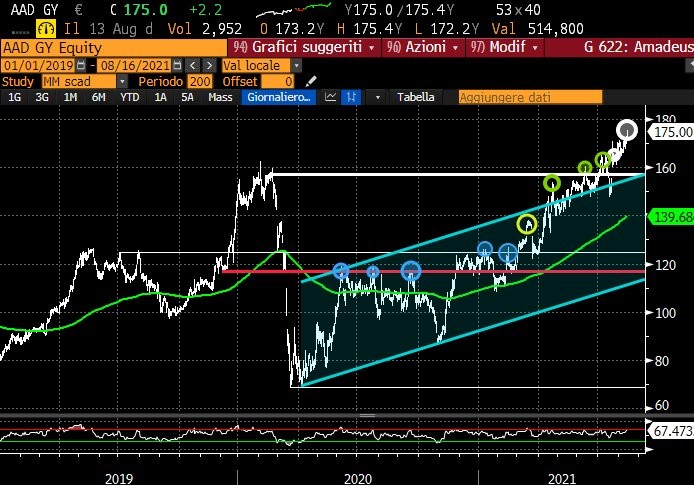The width and height of the screenshot is (694, 485).
Task: Select the 1A time range
Action: click(160, 97)
